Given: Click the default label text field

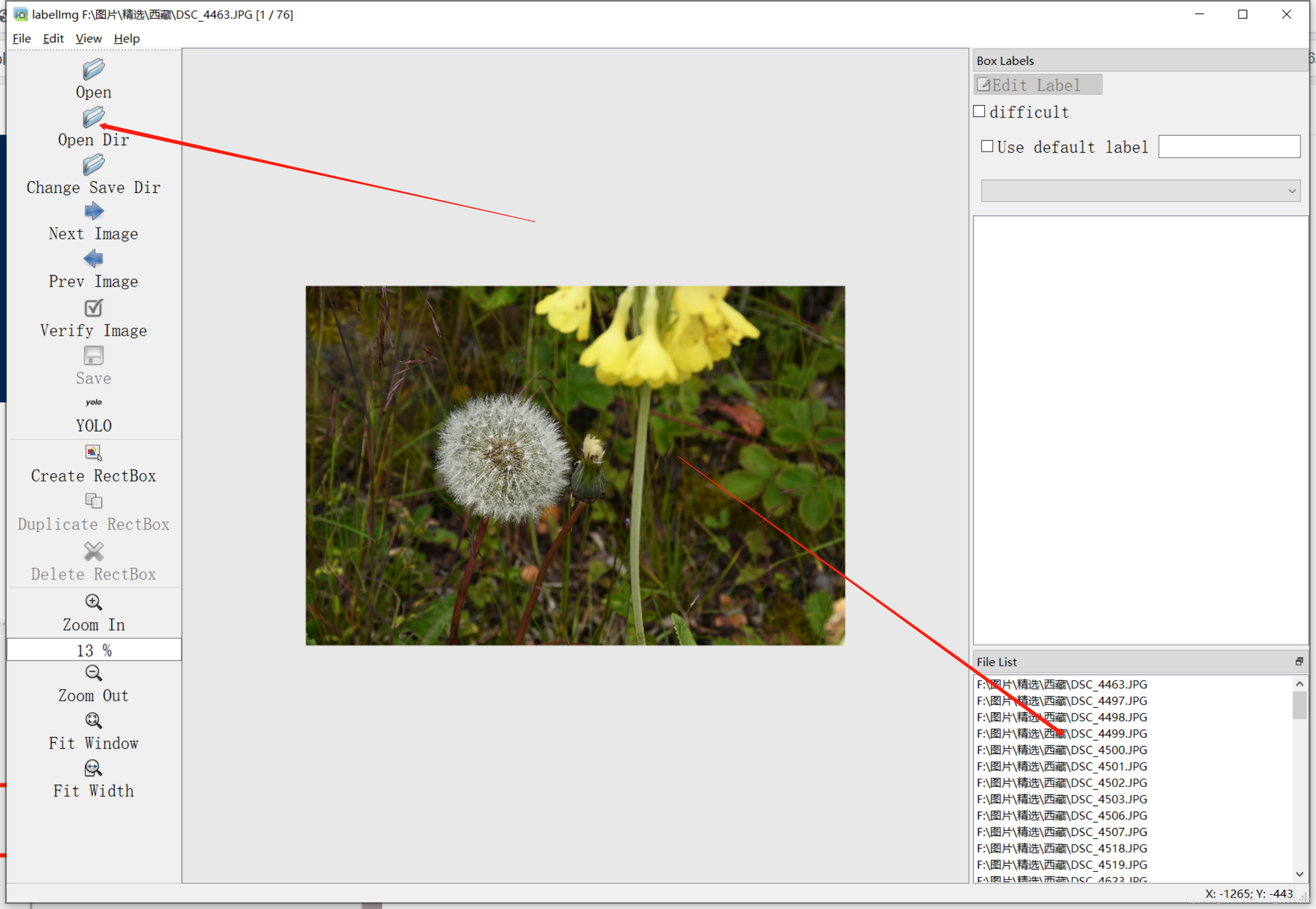Looking at the screenshot, I should tap(1229, 146).
